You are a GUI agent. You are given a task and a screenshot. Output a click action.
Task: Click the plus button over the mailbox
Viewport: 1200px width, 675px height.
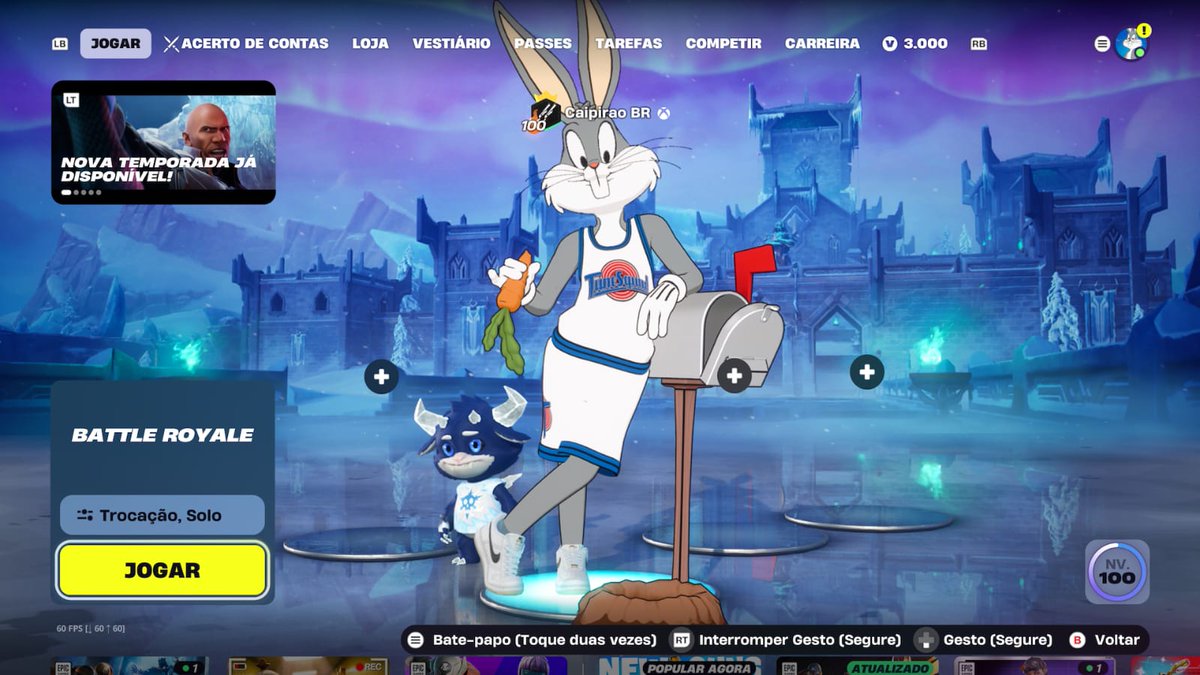click(x=734, y=376)
